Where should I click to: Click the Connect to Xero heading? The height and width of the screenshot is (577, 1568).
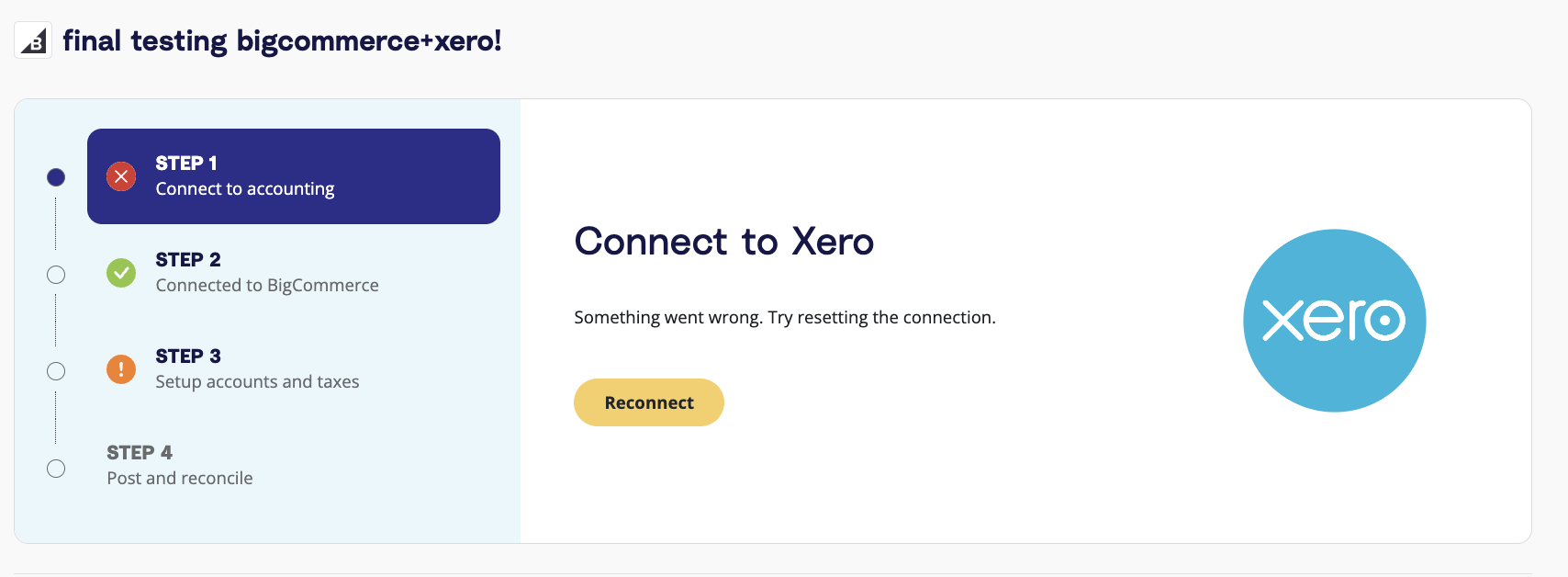tap(723, 242)
